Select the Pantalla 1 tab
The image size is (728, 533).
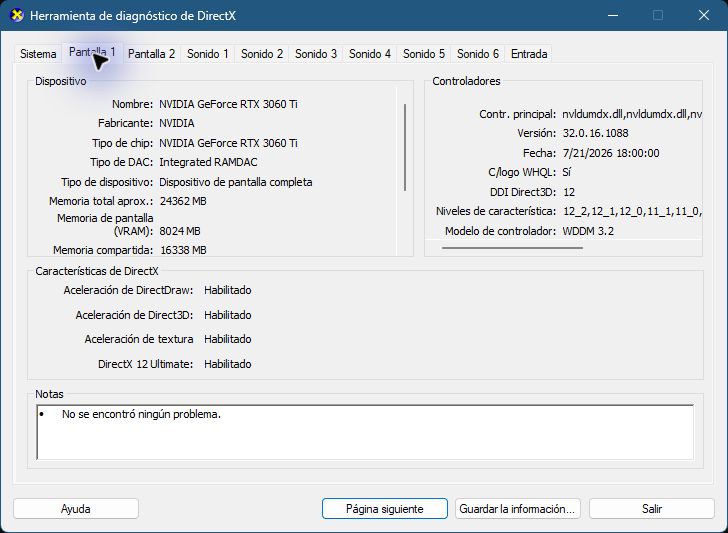[x=92, y=52]
